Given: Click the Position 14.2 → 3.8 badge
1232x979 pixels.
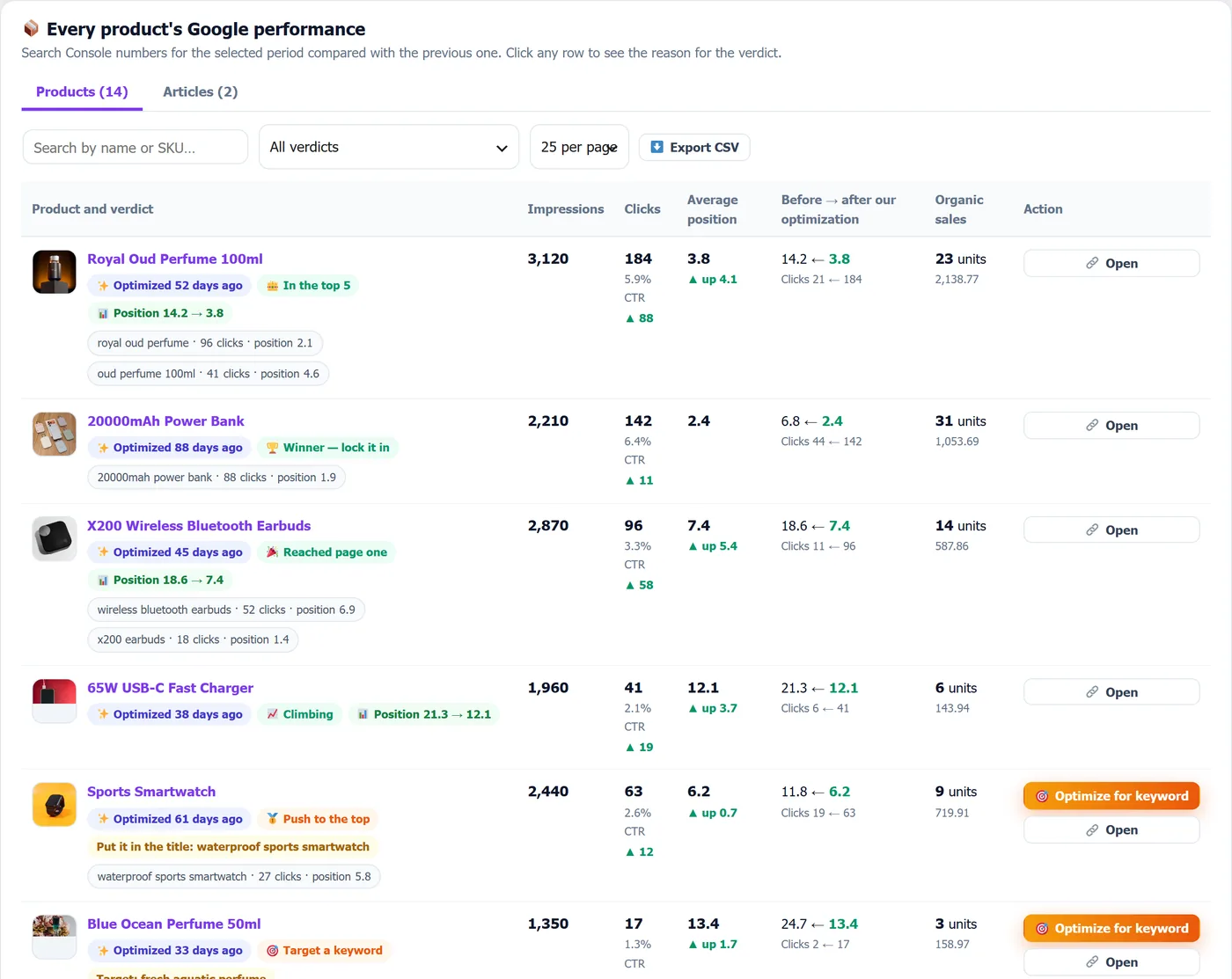Looking at the screenshot, I should (x=160, y=313).
